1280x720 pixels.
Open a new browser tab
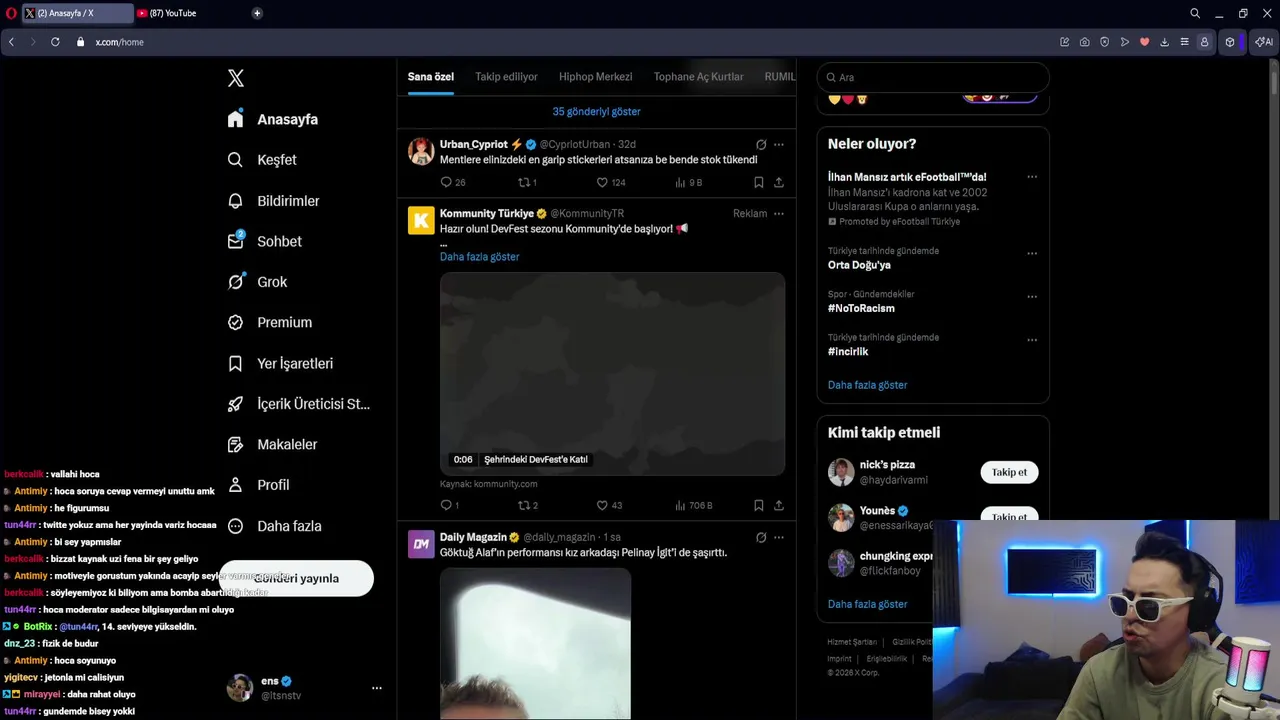click(257, 13)
